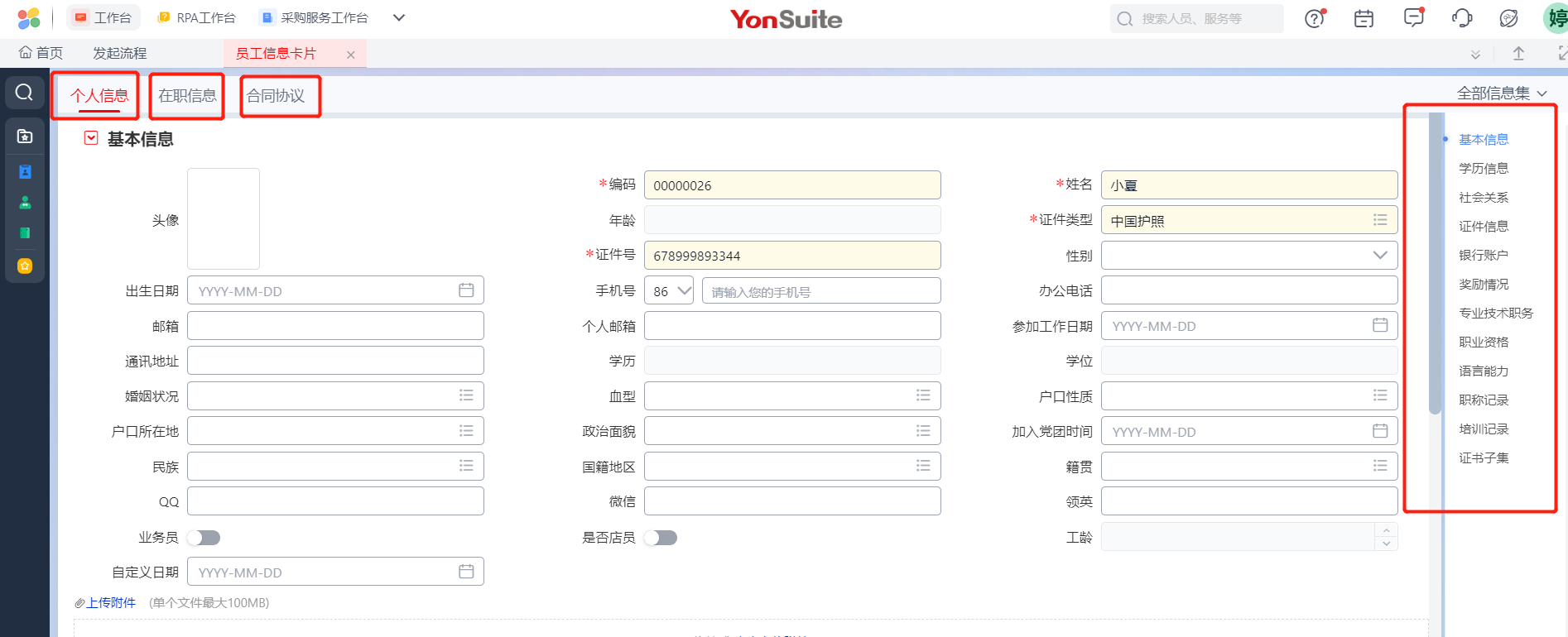1568x637 pixels.
Task: Open the 户口所在地 list selector icon
Action: tap(466, 431)
